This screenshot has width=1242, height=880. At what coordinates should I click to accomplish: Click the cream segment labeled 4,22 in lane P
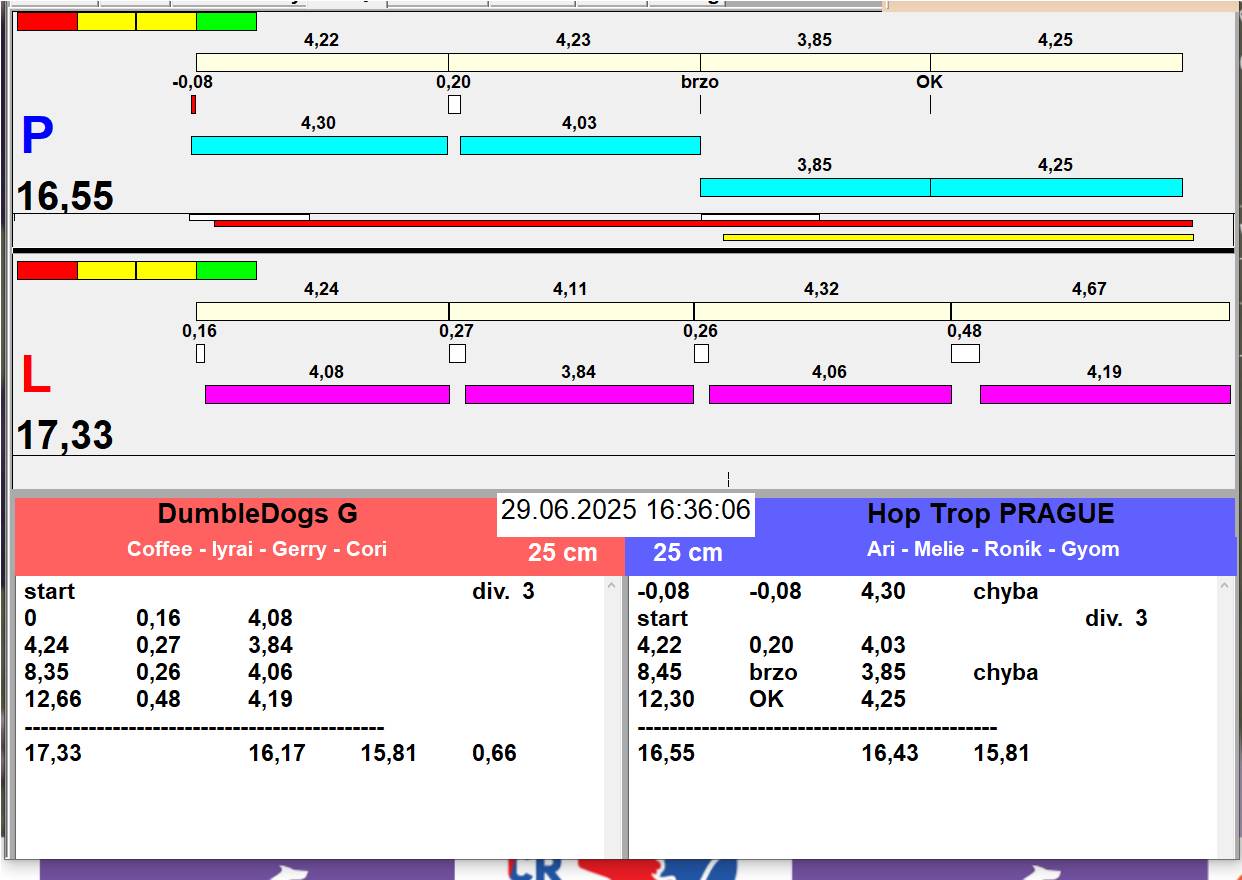[322, 62]
